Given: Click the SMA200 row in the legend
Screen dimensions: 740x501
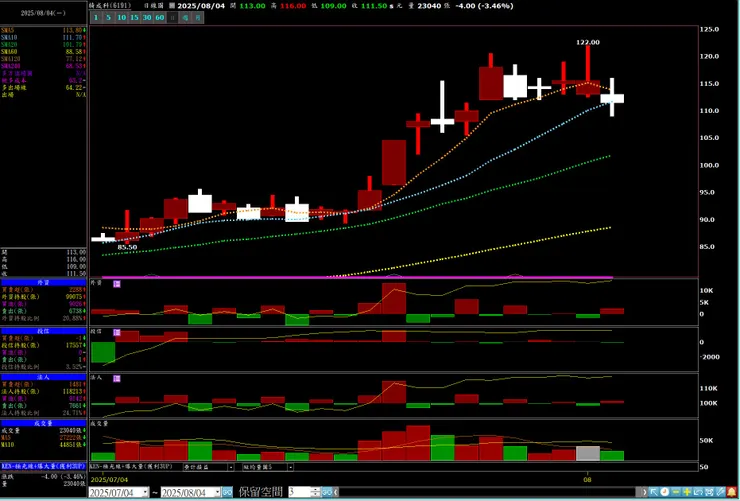Looking at the screenshot, I should 43,66.
